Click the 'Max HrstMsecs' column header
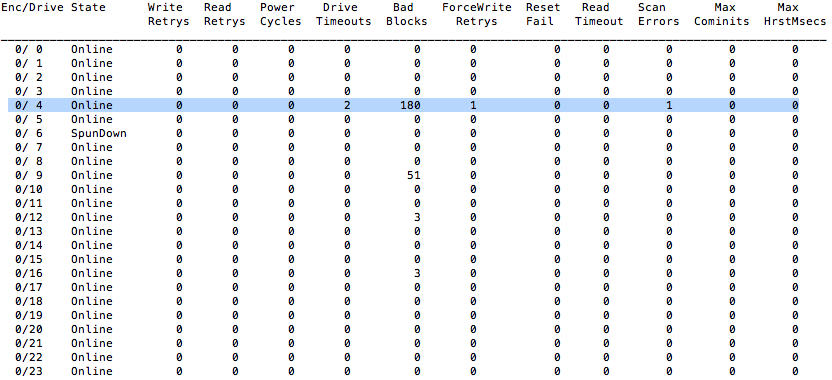832x380 pixels. click(x=795, y=14)
